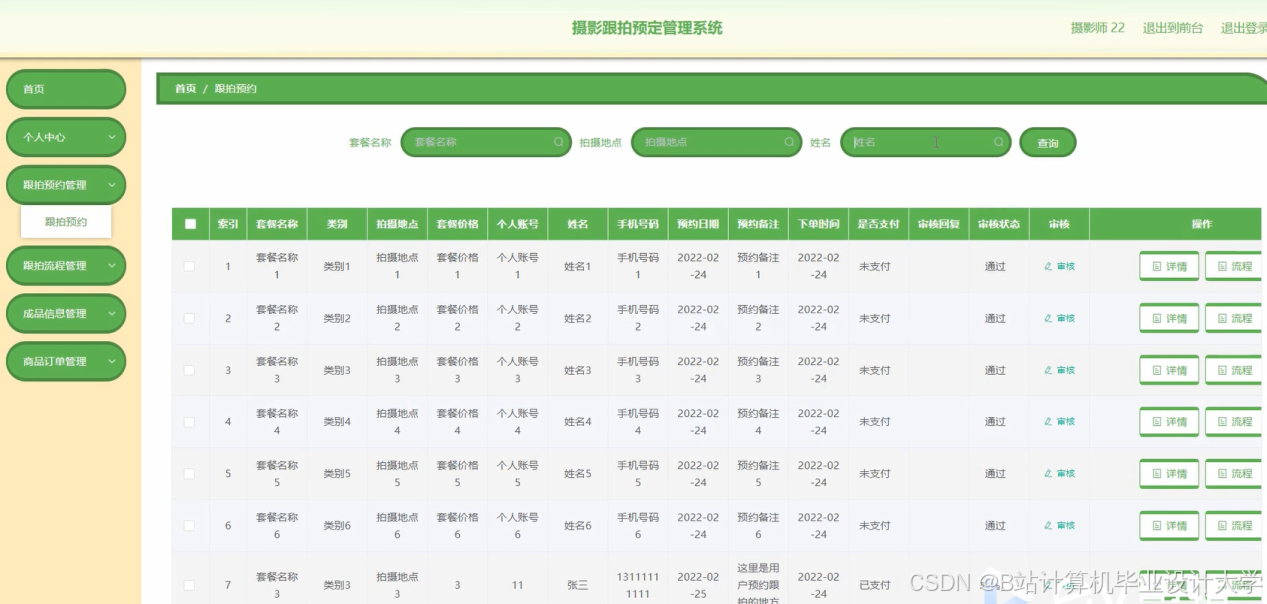Check the checkbox for row 5
The height and width of the screenshot is (604, 1267).
189,474
